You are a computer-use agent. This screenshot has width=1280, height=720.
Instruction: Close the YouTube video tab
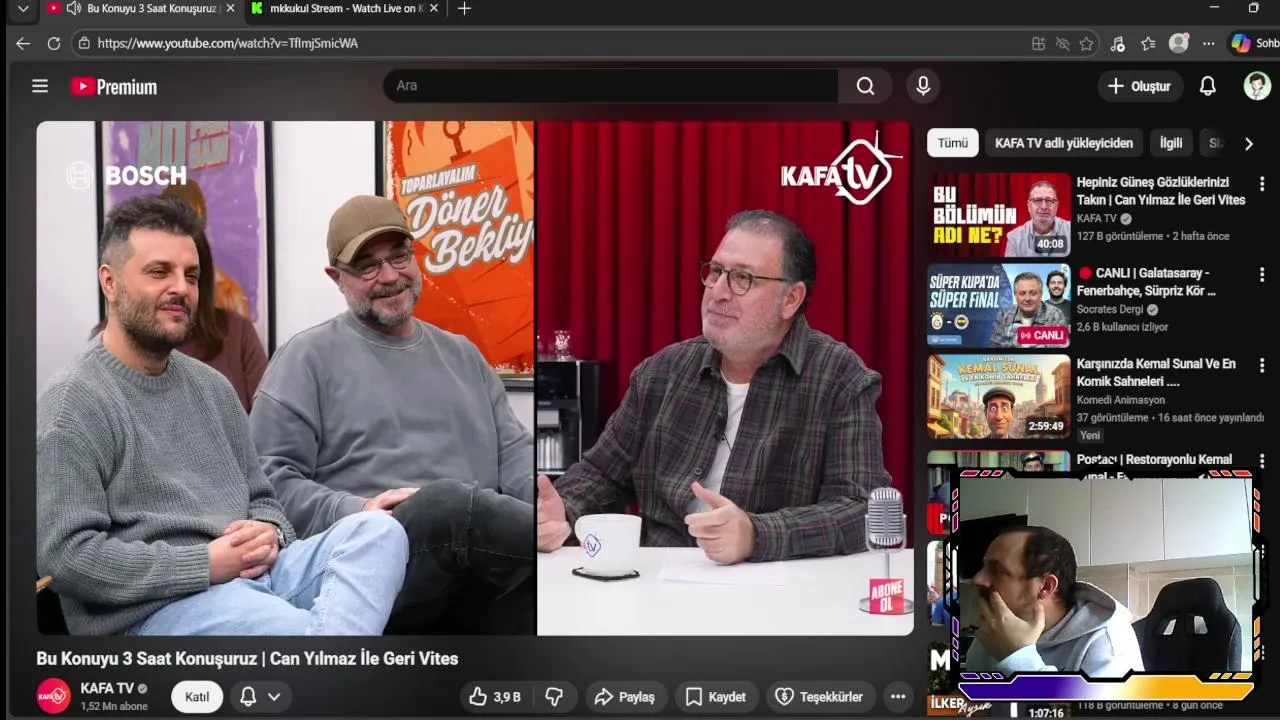(230, 8)
